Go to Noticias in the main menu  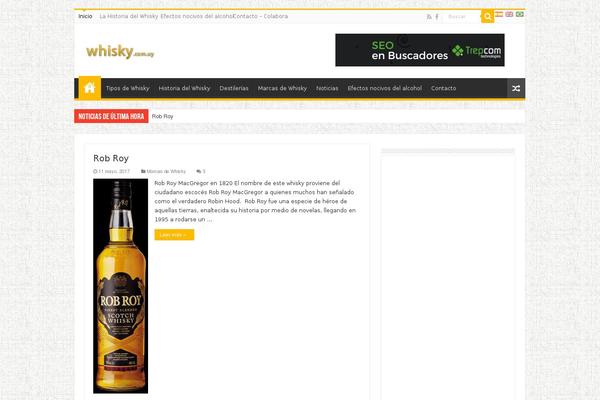pos(327,88)
